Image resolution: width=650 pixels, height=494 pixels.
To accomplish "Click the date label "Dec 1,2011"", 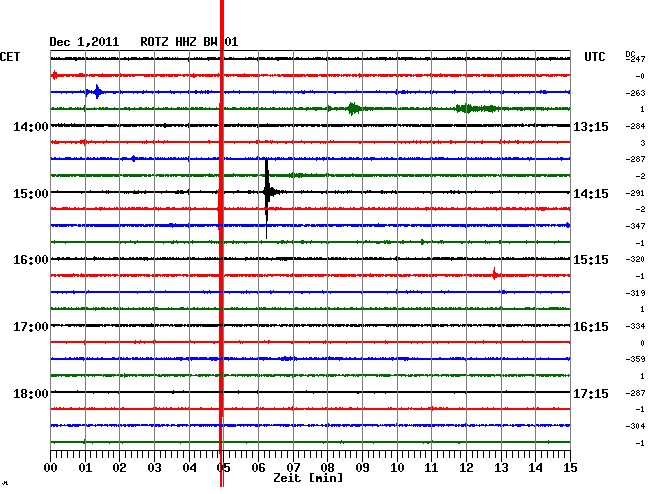I will [x=84, y=42].
